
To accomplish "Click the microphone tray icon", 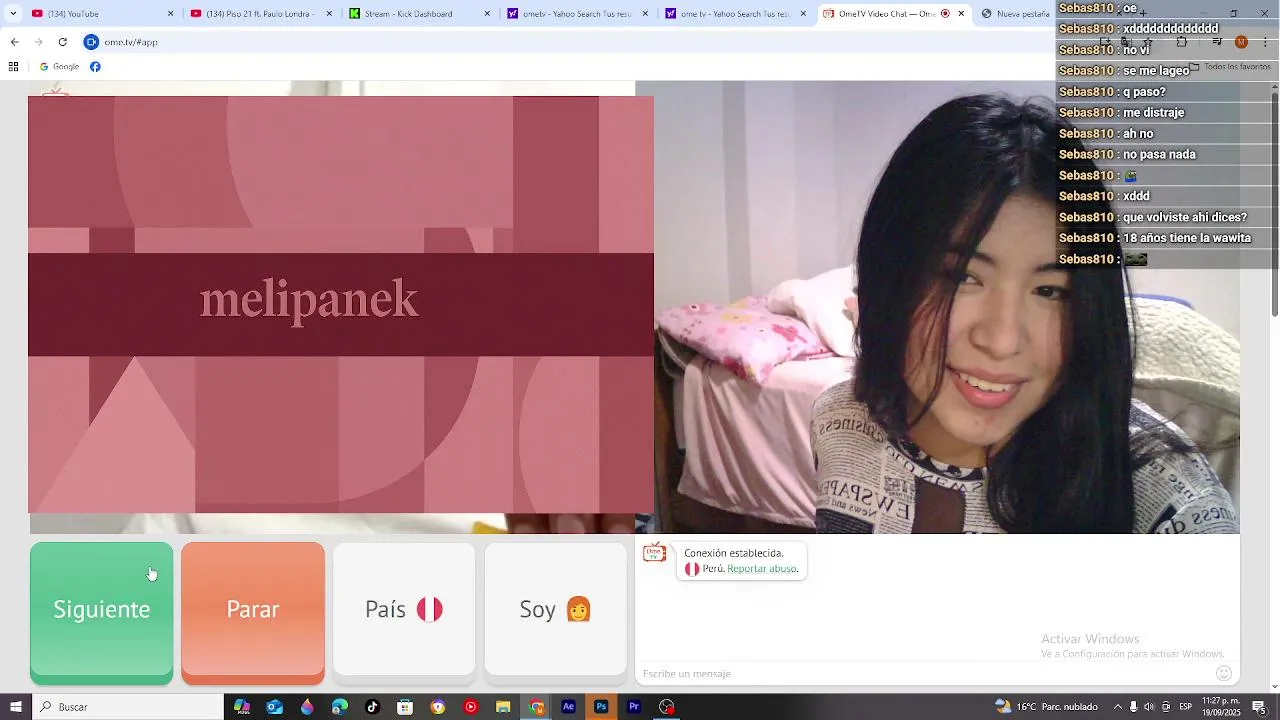I will (1133, 707).
